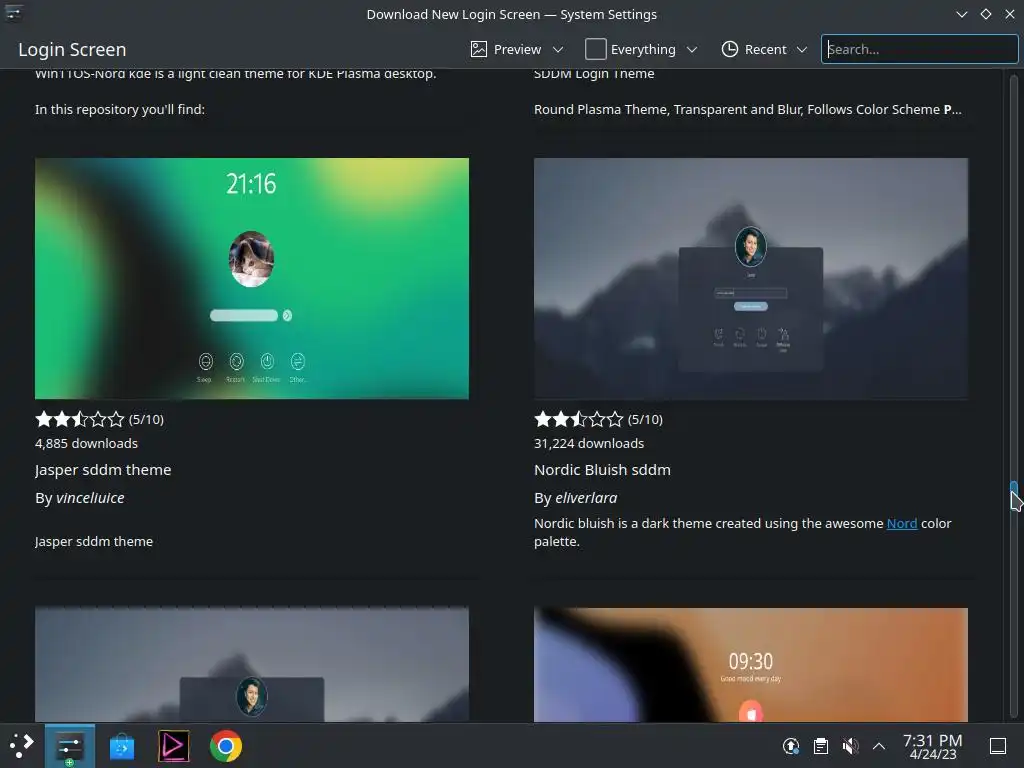Click the 31,224 downloads text
Screen dimensions: 1024x768
589,443
